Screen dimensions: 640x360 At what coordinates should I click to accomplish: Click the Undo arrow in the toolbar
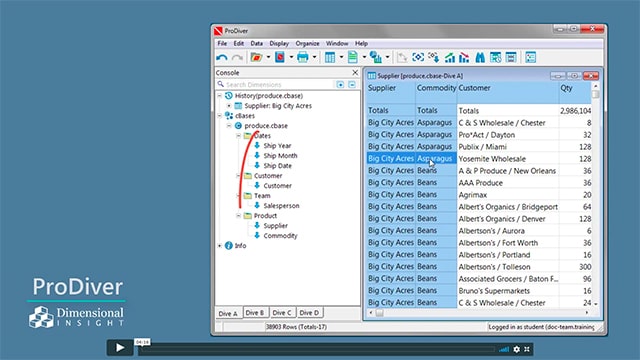coord(222,58)
